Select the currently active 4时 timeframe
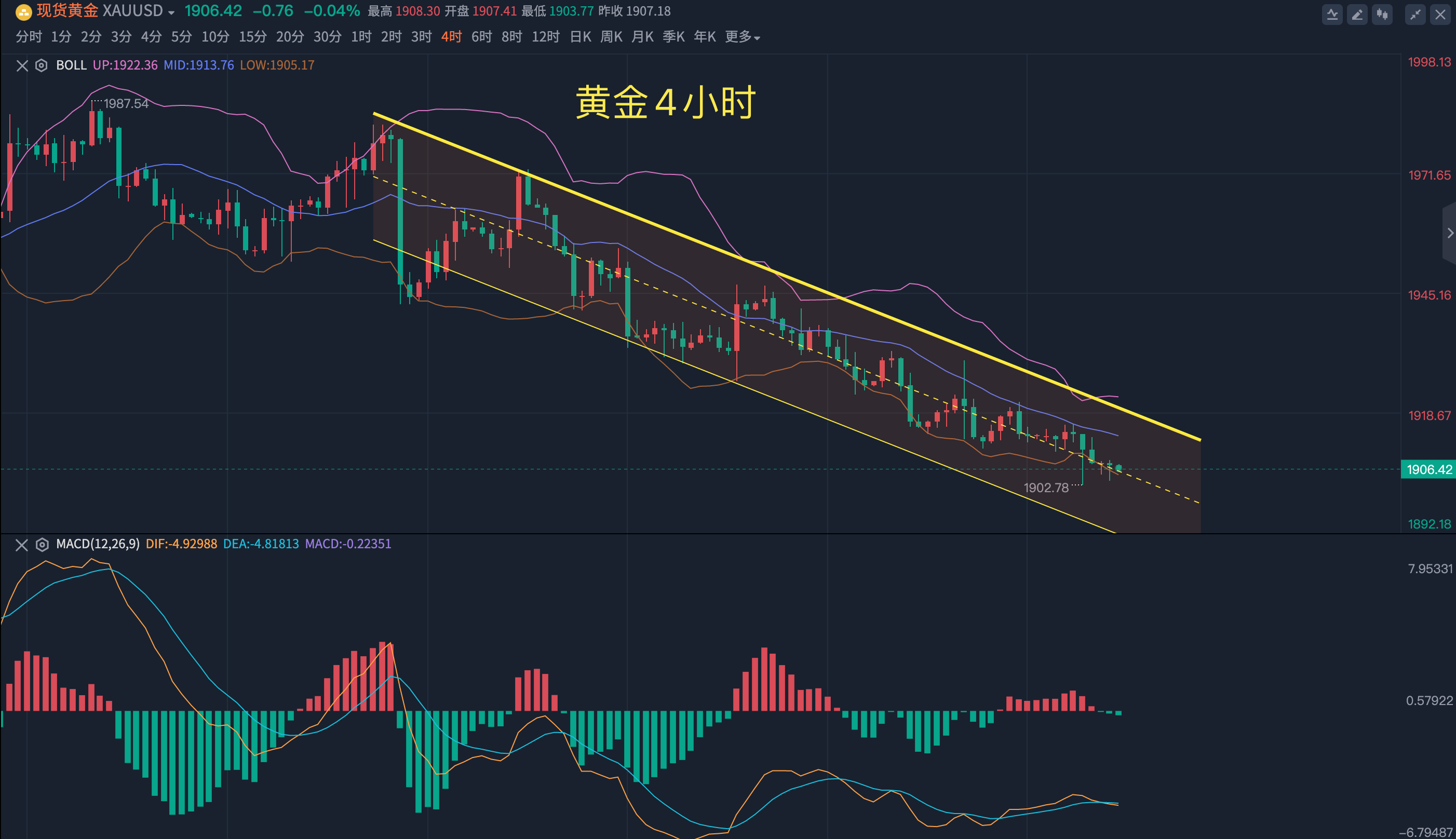 [x=451, y=37]
